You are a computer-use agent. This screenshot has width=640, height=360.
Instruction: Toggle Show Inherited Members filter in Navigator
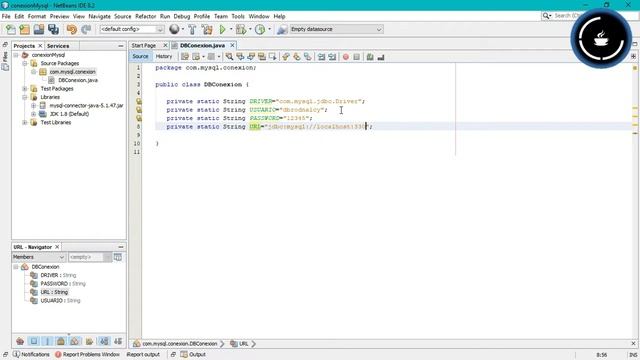[20, 341]
